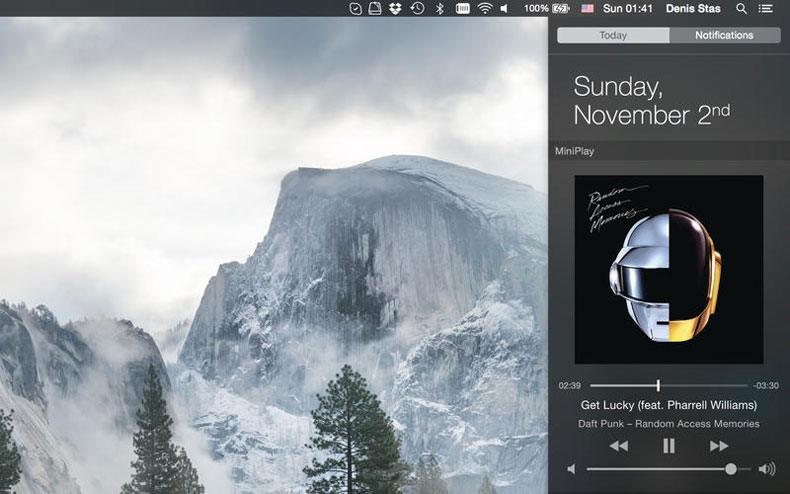Toggle the Notification Center list icon
This screenshot has width=790, height=494.
click(766, 9)
